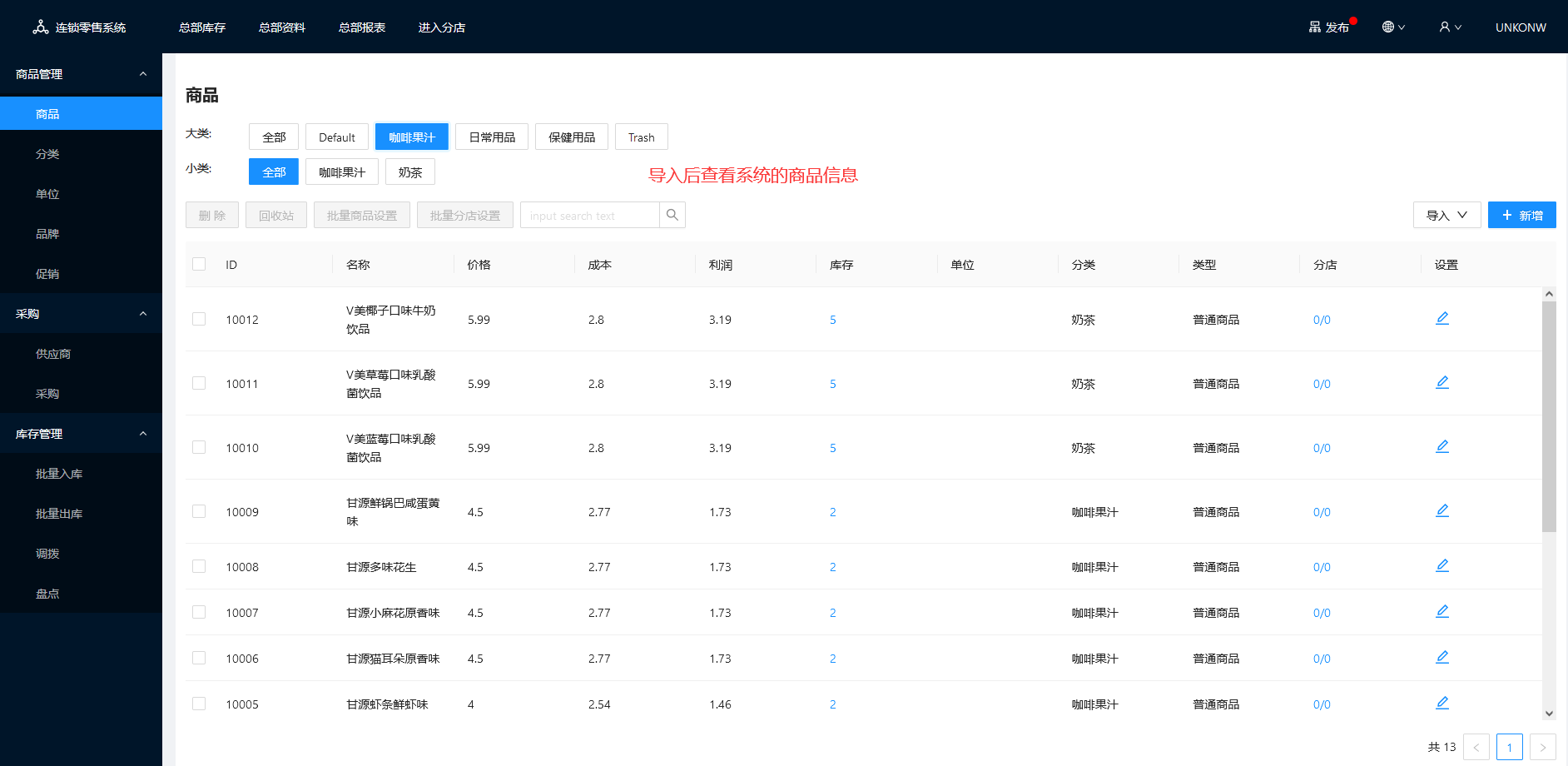Select 促销 in the sidebar
1568x766 pixels.
pyautogui.click(x=81, y=274)
